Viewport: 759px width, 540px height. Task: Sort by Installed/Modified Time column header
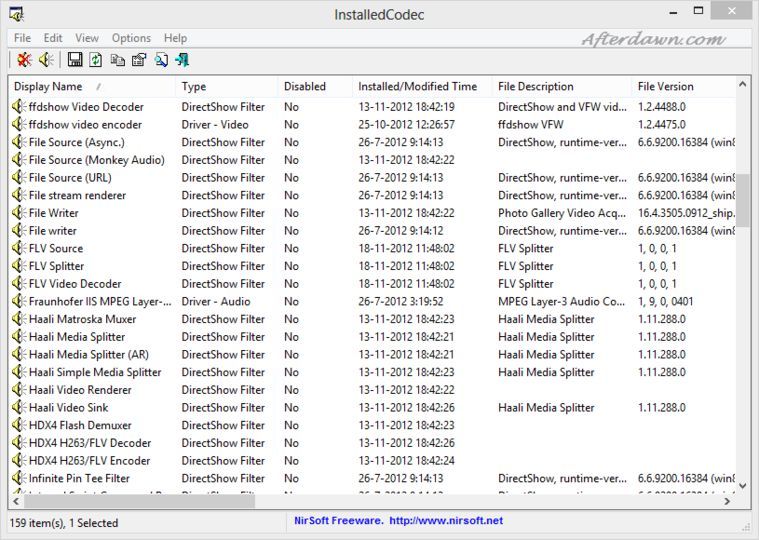pos(417,87)
